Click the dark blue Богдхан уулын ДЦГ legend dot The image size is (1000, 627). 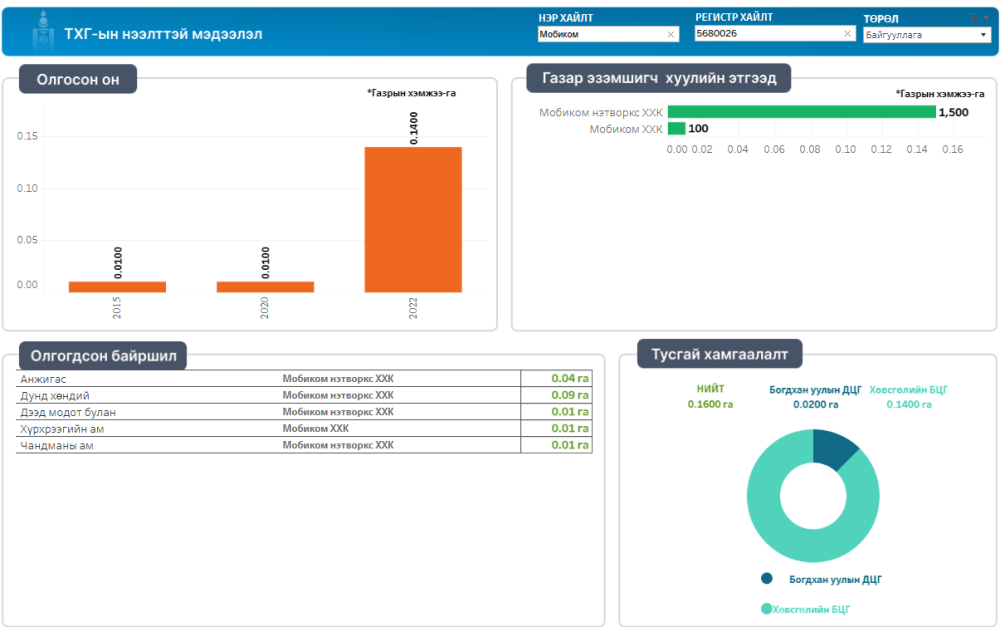767,579
